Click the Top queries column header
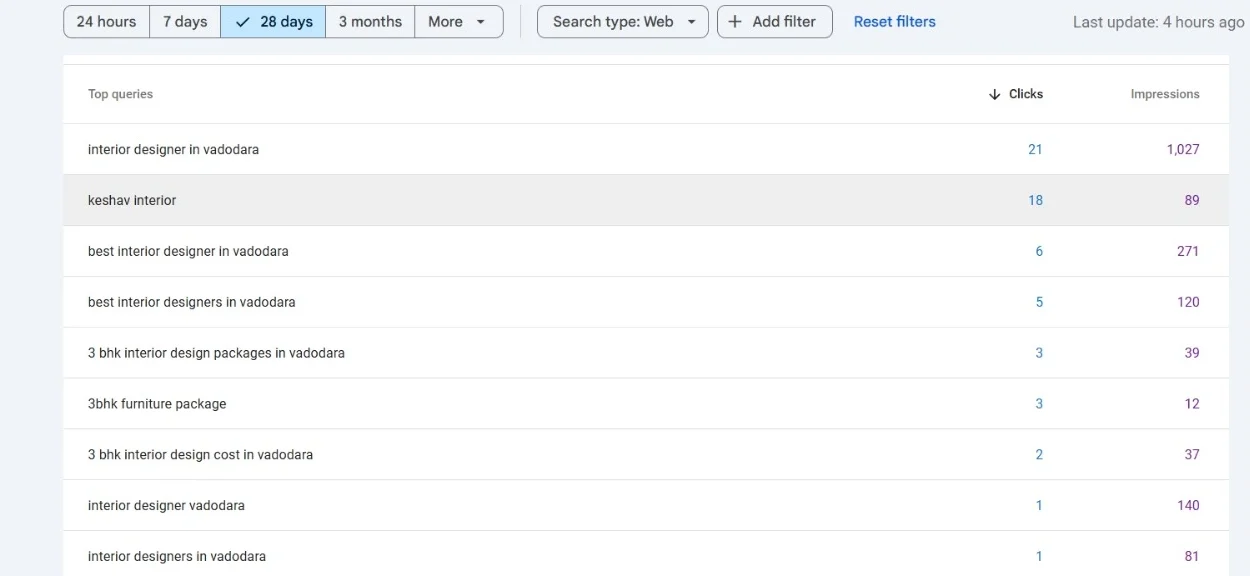Screen dimensions: 1250x576 [x=120, y=94]
